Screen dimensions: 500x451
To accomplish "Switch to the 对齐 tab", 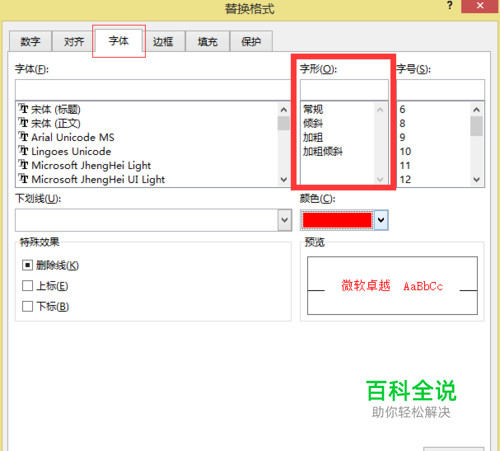I will pyautogui.click(x=74, y=41).
